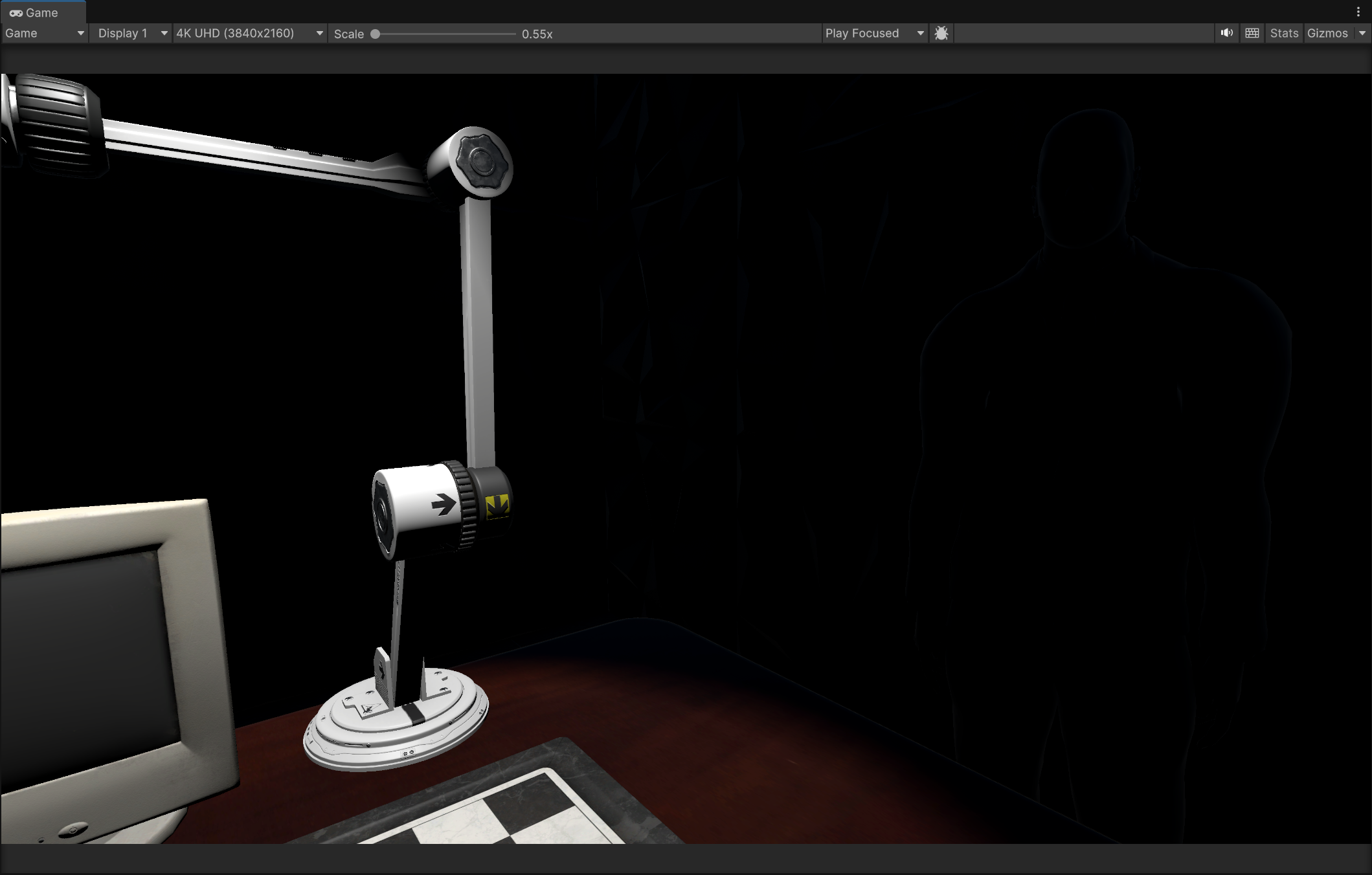Open the Play Focused dropdown
The width and height of the screenshot is (1372, 875).
click(x=874, y=33)
